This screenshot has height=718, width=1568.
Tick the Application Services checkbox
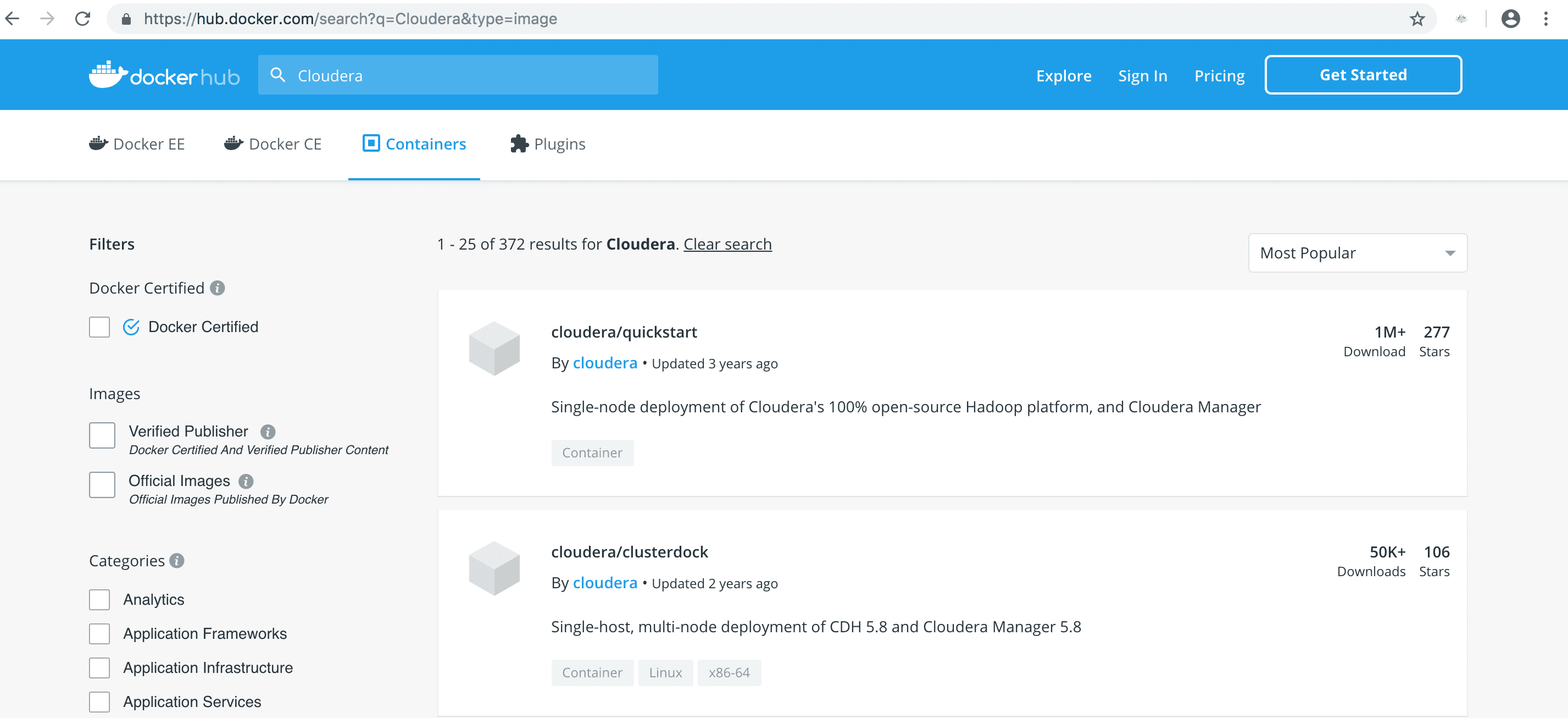tap(99, 702)
